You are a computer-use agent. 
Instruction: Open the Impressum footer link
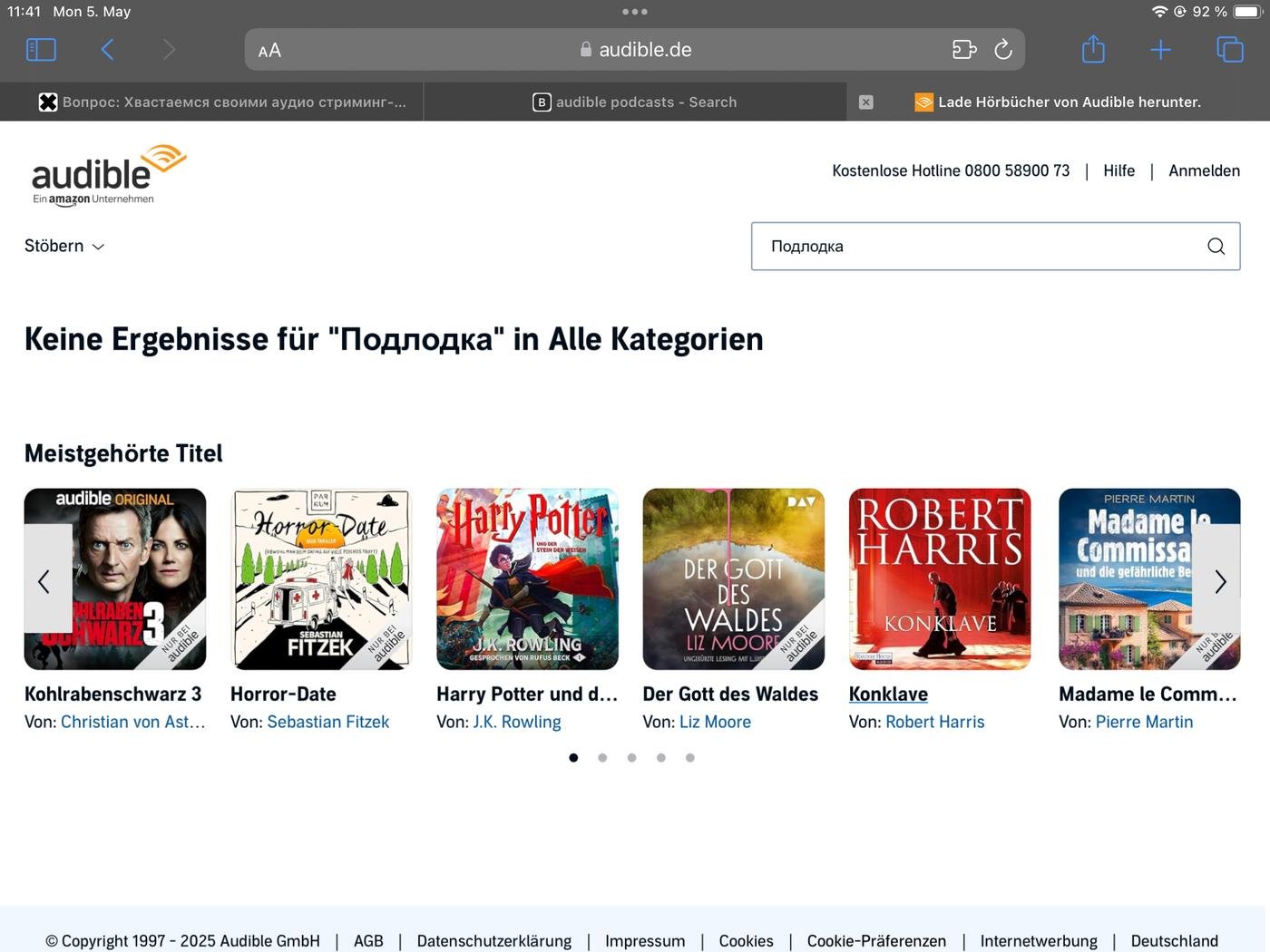pos(645,941)
